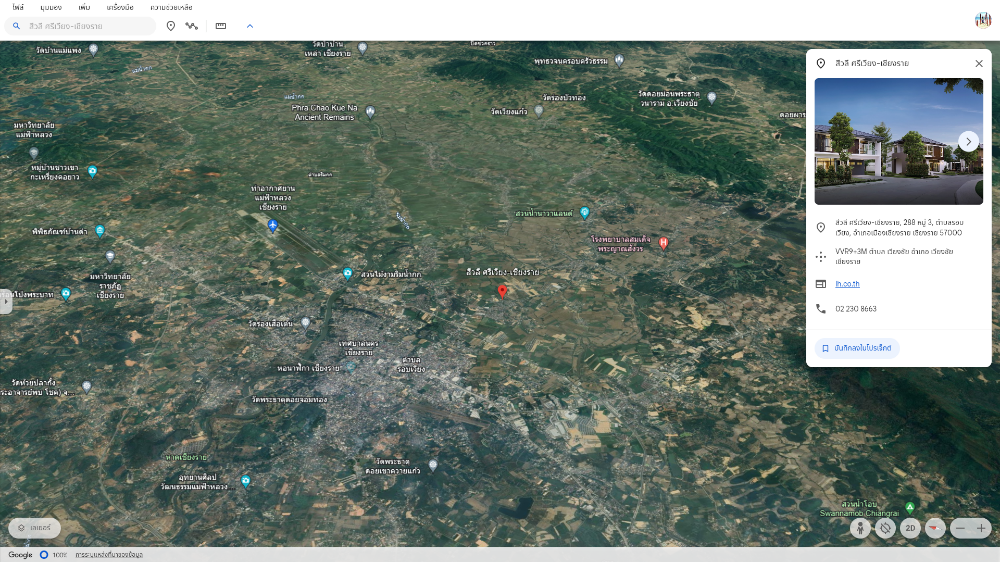
Task: Collapse the top toolbar with blue chevron
Action: tap(250, 26)
